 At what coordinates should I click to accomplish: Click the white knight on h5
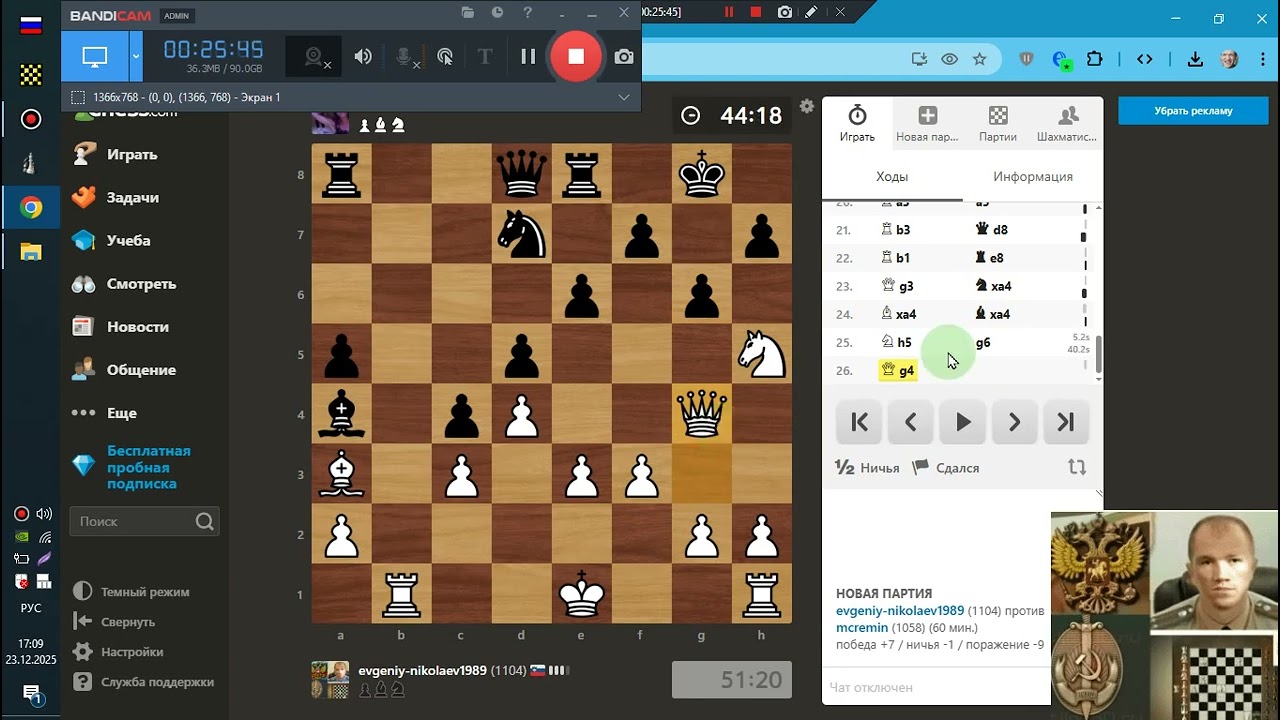(762, 354)
